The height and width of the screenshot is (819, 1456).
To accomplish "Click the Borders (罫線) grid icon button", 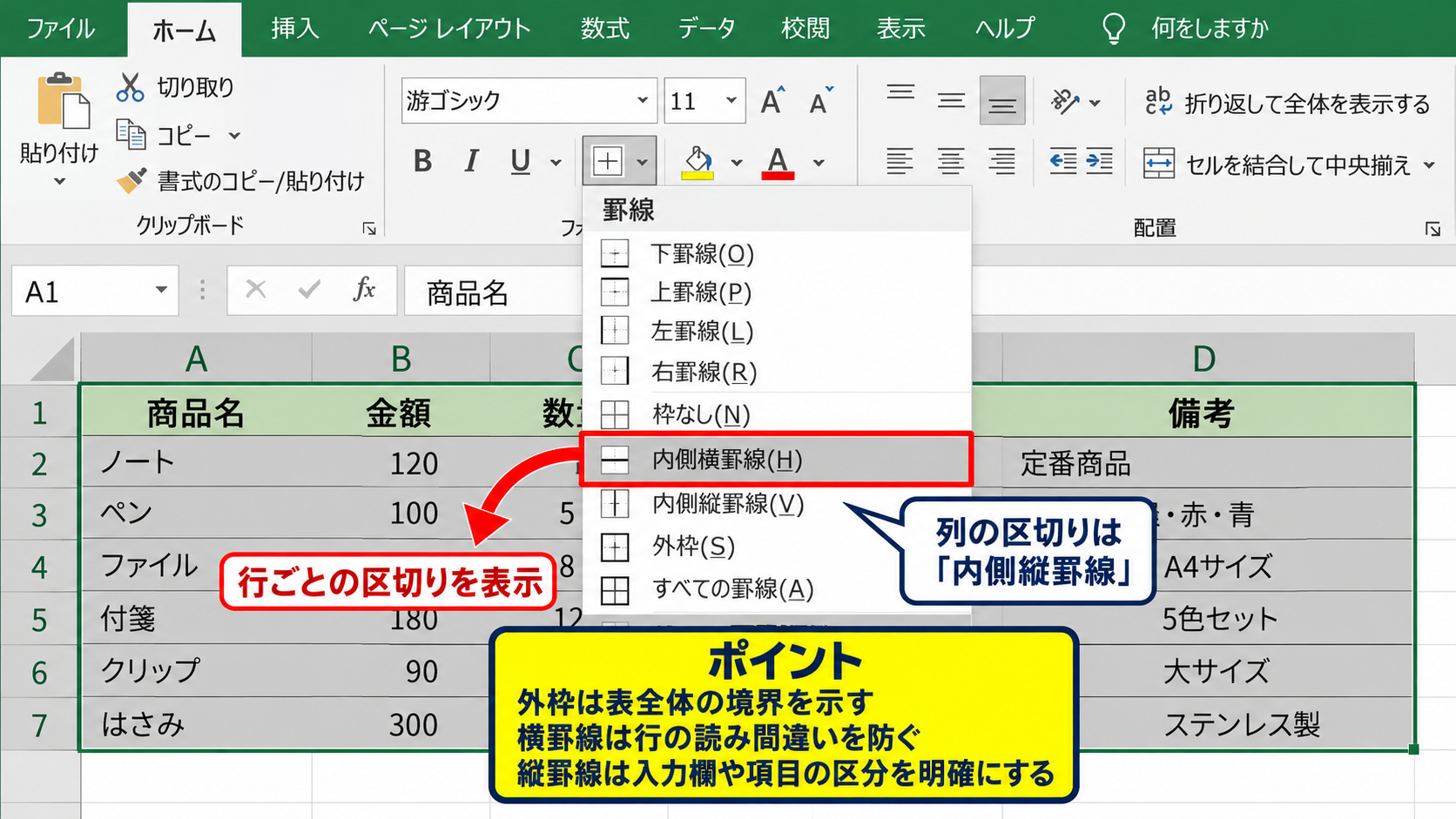I will (x=607, y=161).
